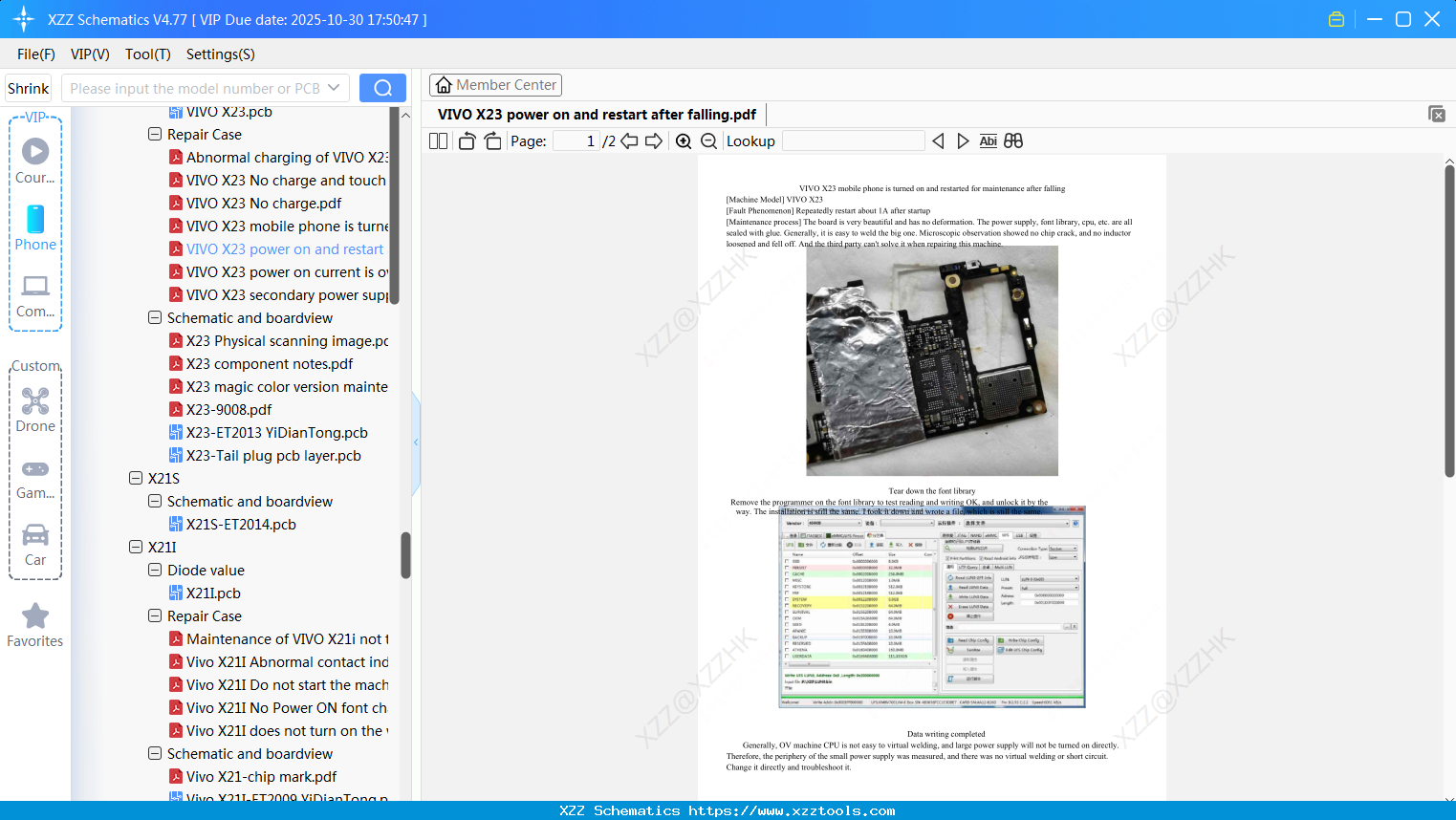This screenshot has height=820, width=1456.
Task: Collapse the X21I tree node
Action: coord(136,548)
